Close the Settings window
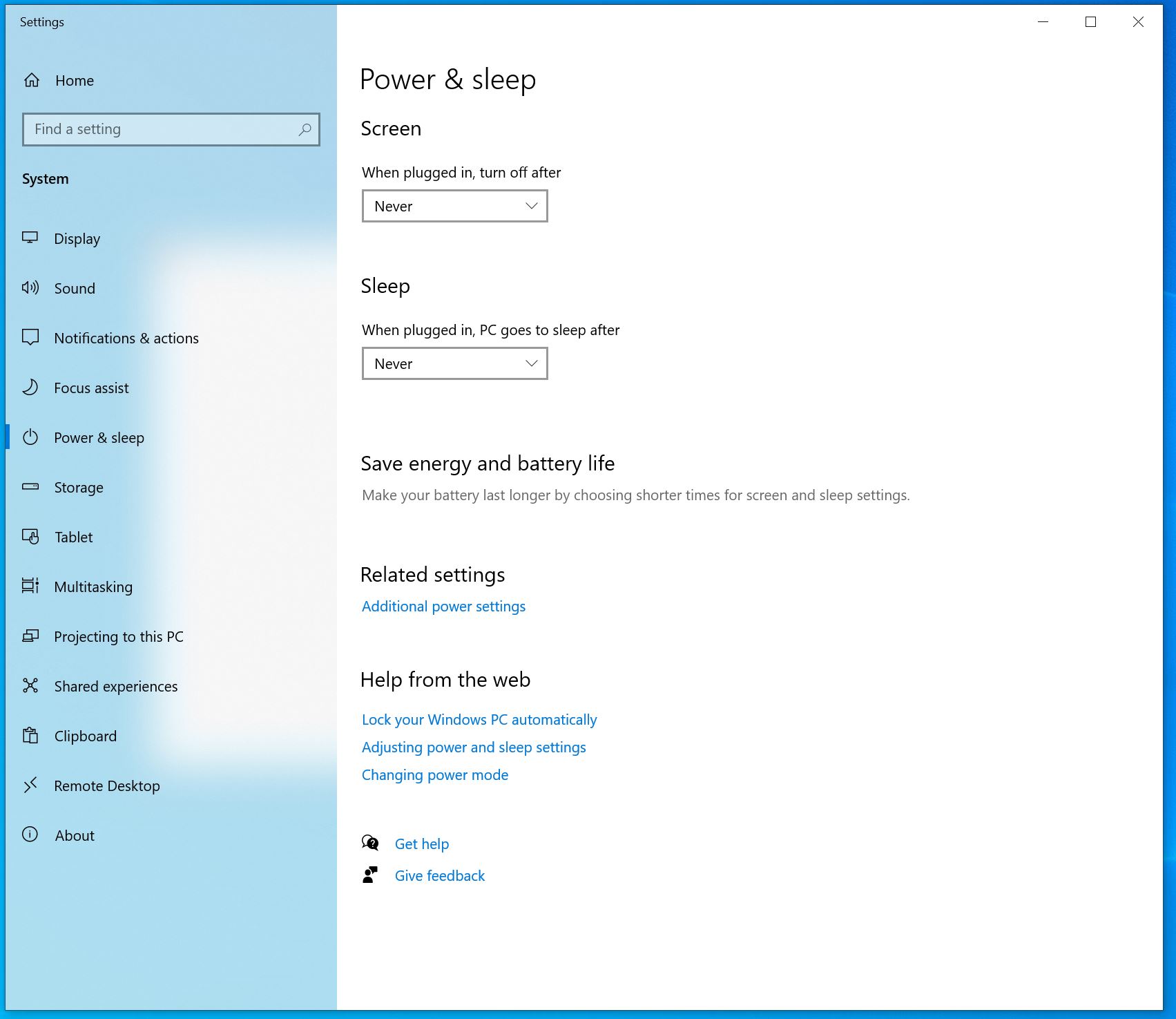 click(x=1138, y=22)
